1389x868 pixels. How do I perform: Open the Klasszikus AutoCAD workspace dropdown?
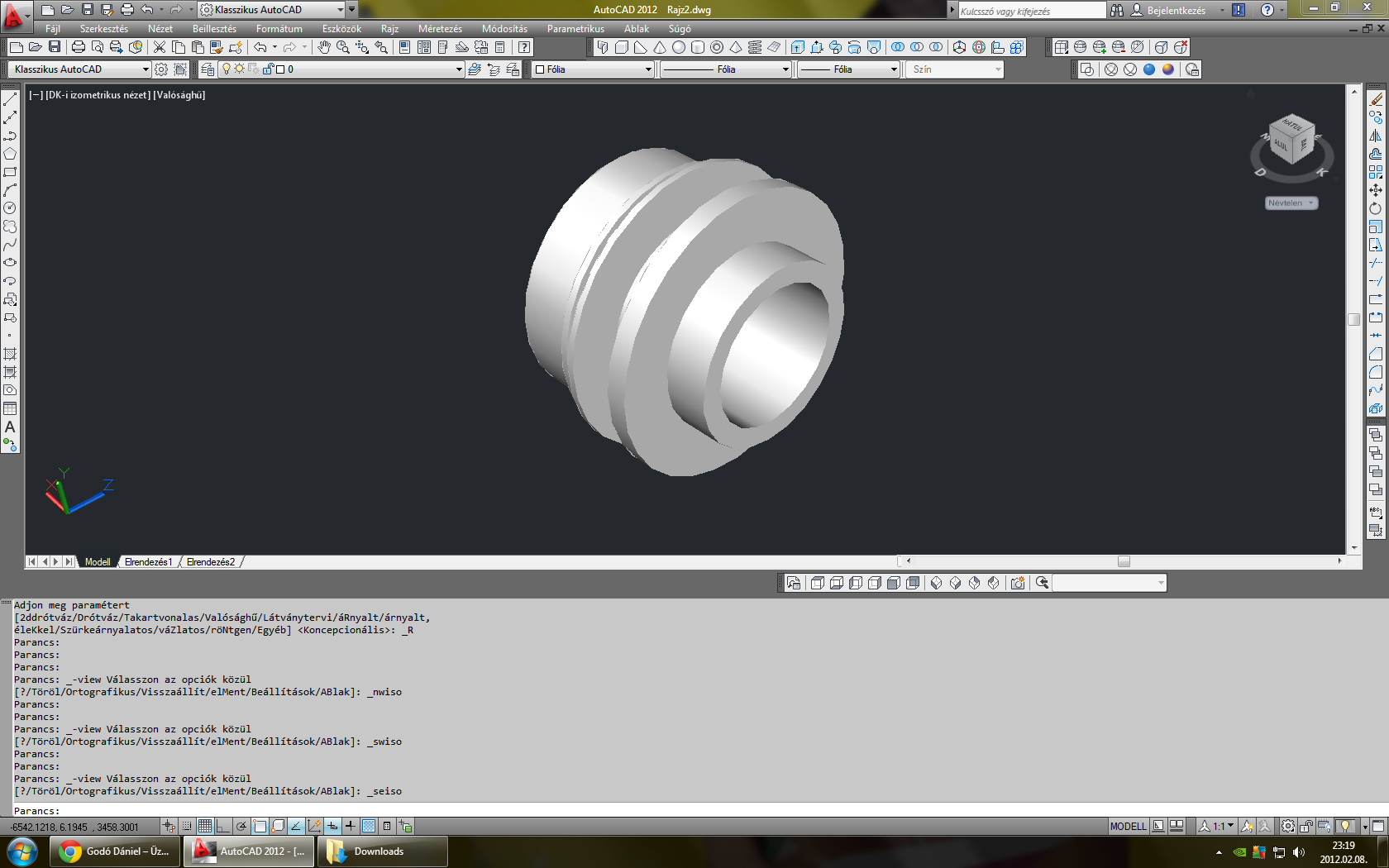click(x=146, y=69)
